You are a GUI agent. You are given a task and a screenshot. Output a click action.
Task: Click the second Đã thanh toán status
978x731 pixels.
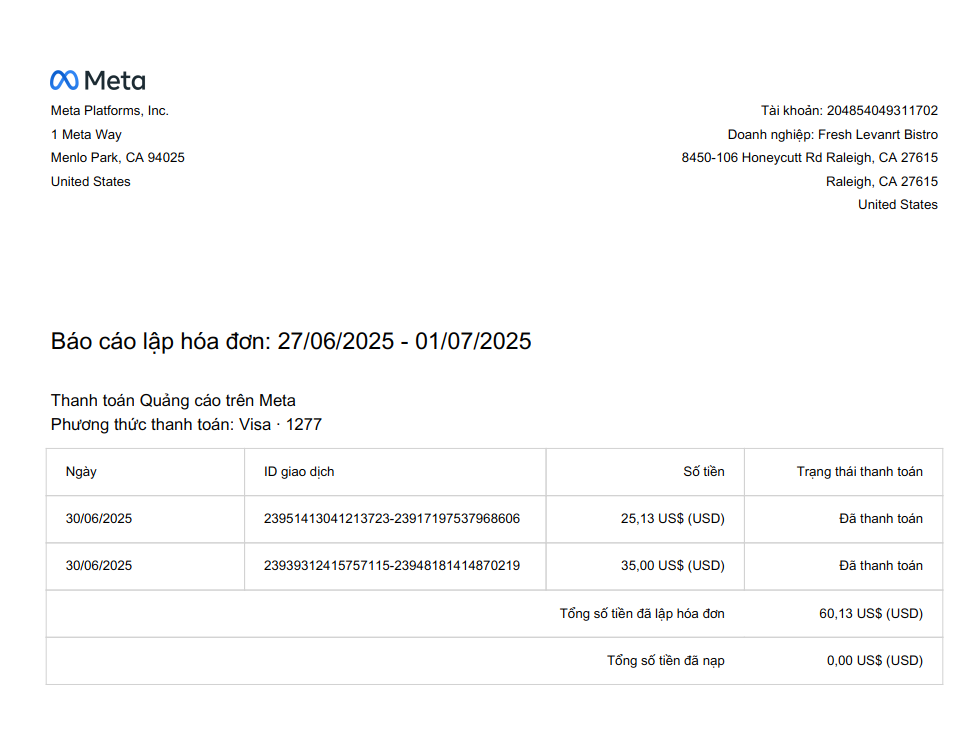(881, 565)
